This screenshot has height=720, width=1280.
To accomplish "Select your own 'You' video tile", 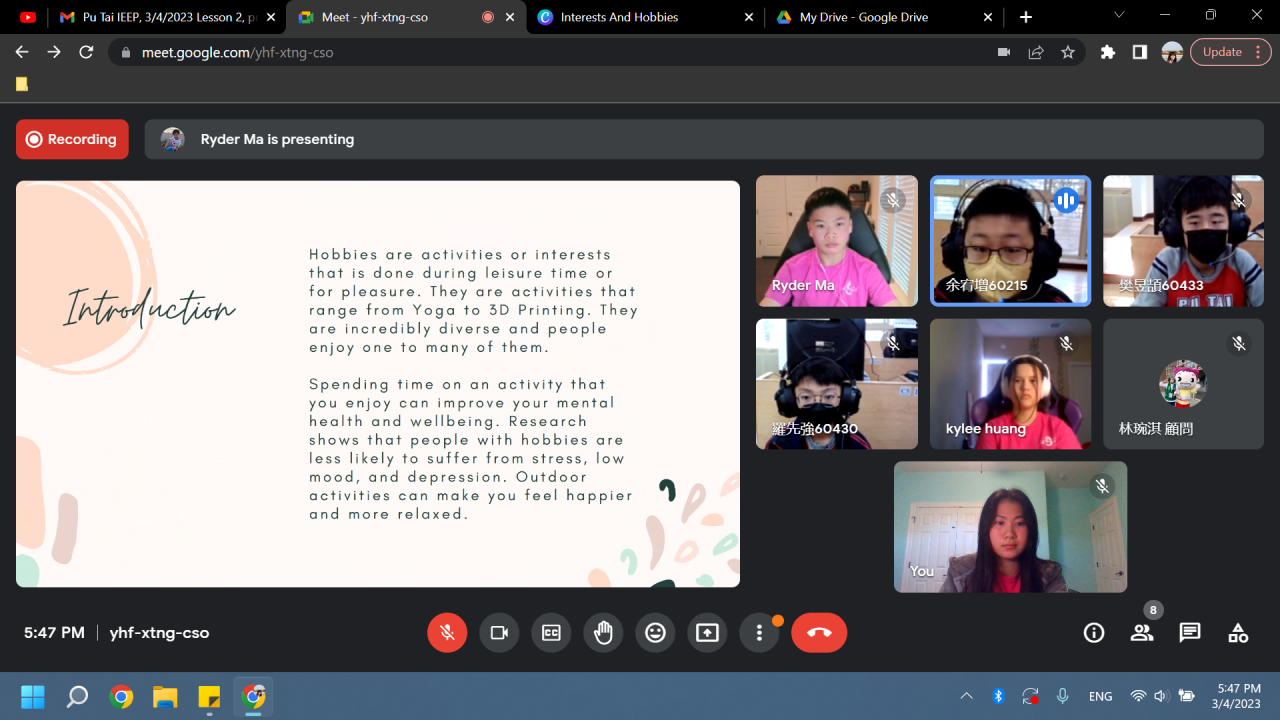I will tap(1010, 527).
